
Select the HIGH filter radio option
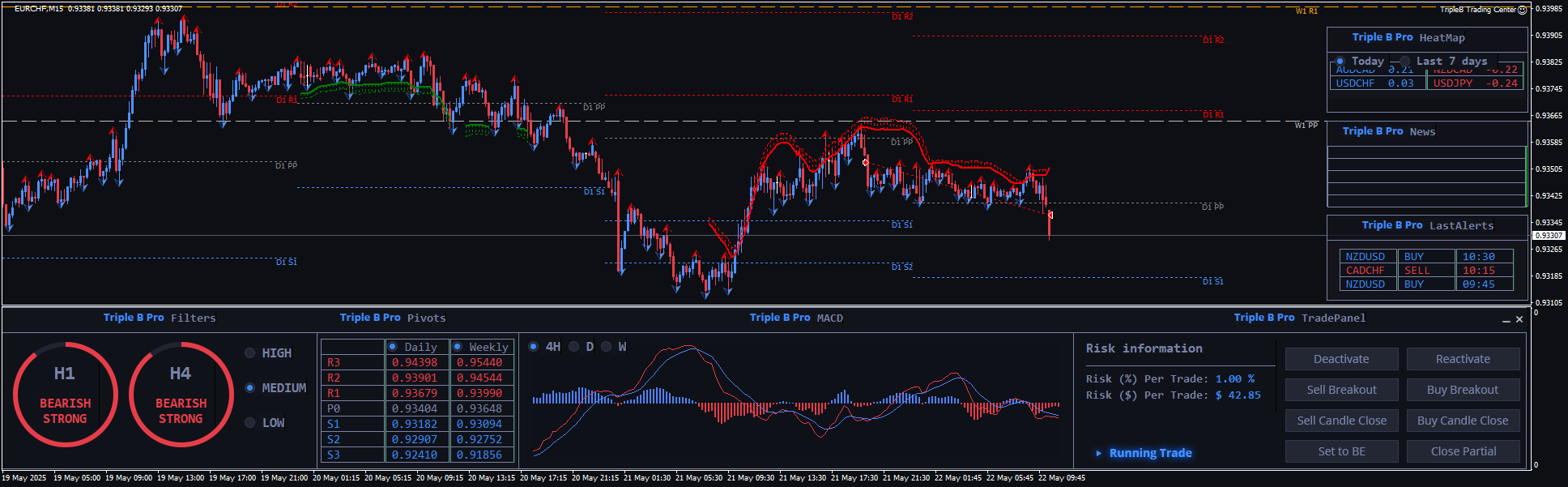[x=250, y=353]
